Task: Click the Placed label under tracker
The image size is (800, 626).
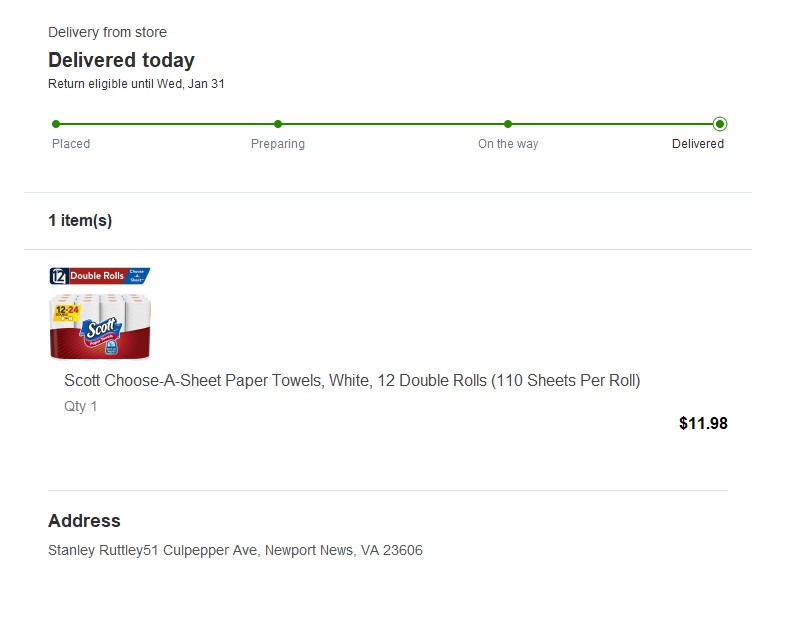Action: pyautogui.click(x=71, y=144)
